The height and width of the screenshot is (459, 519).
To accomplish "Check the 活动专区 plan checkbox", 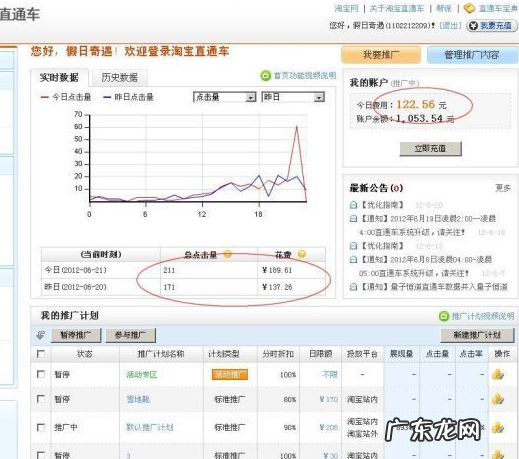I will coord(41,374).
